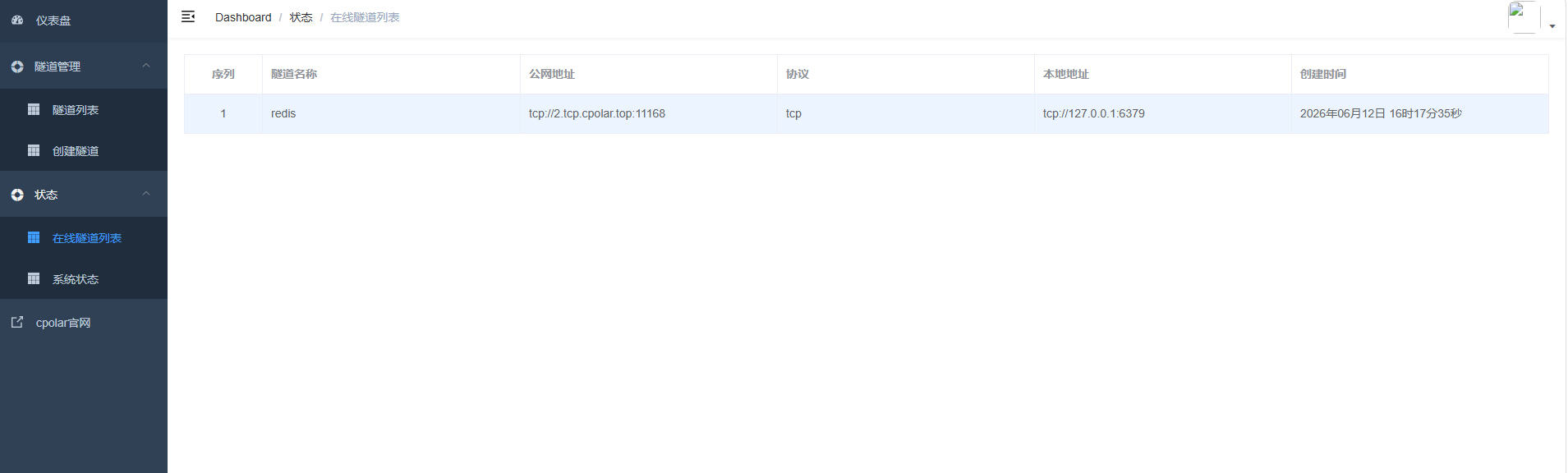Visit the cpolar官网 link

coord(63,323)
